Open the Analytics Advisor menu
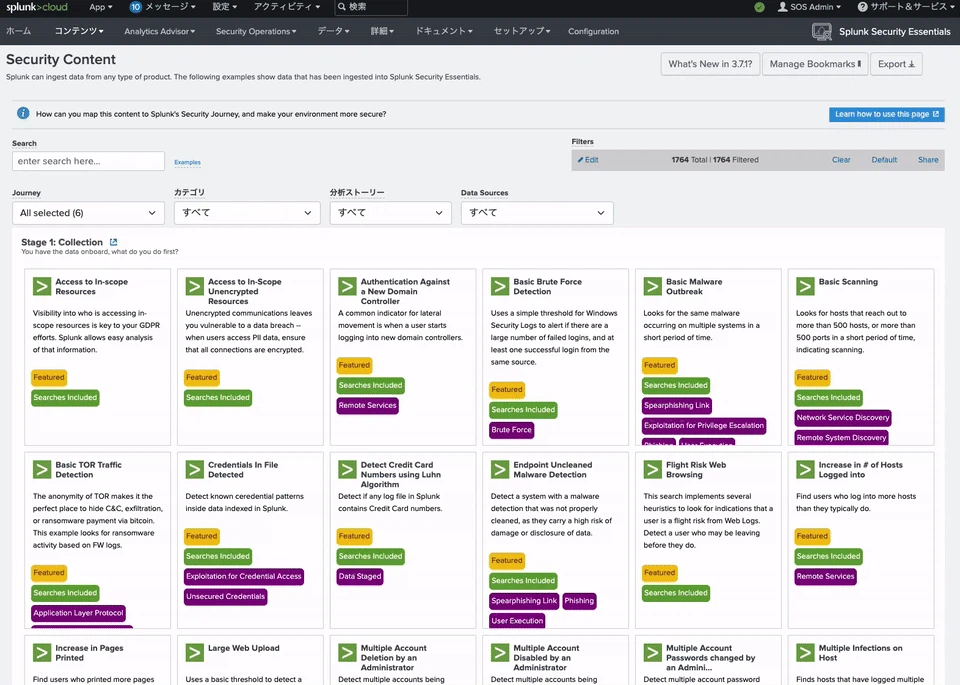This screenshot has height=685, width=960. [x=160, y=31]
